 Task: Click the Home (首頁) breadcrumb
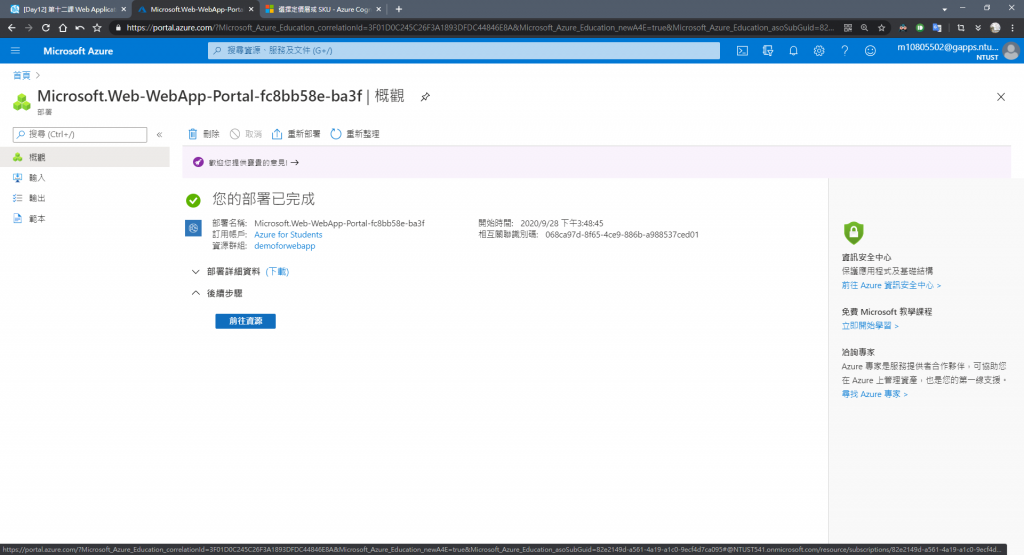pyautogui.click(x=22, y=75)
